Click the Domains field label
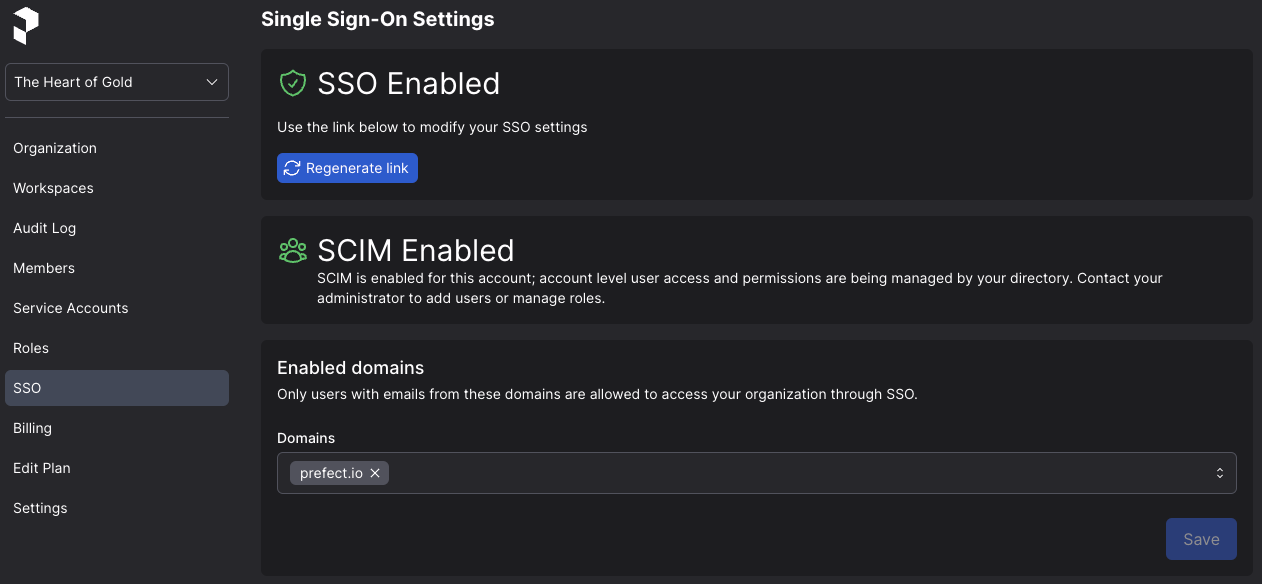The image size is (1262, 584). [306, 438]
